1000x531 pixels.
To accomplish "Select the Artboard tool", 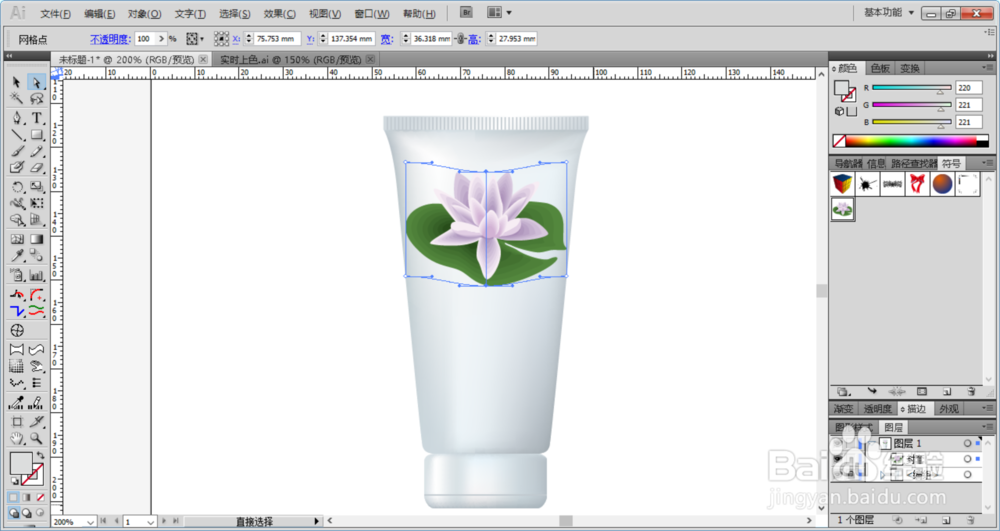I will pyautogui.click(x=17, y=422).
